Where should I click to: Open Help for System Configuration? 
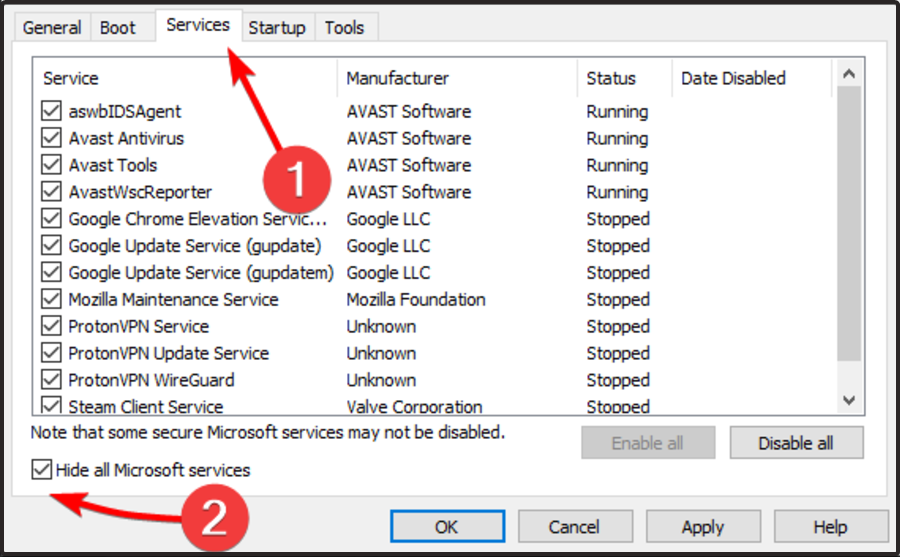[x=830, y=527]
